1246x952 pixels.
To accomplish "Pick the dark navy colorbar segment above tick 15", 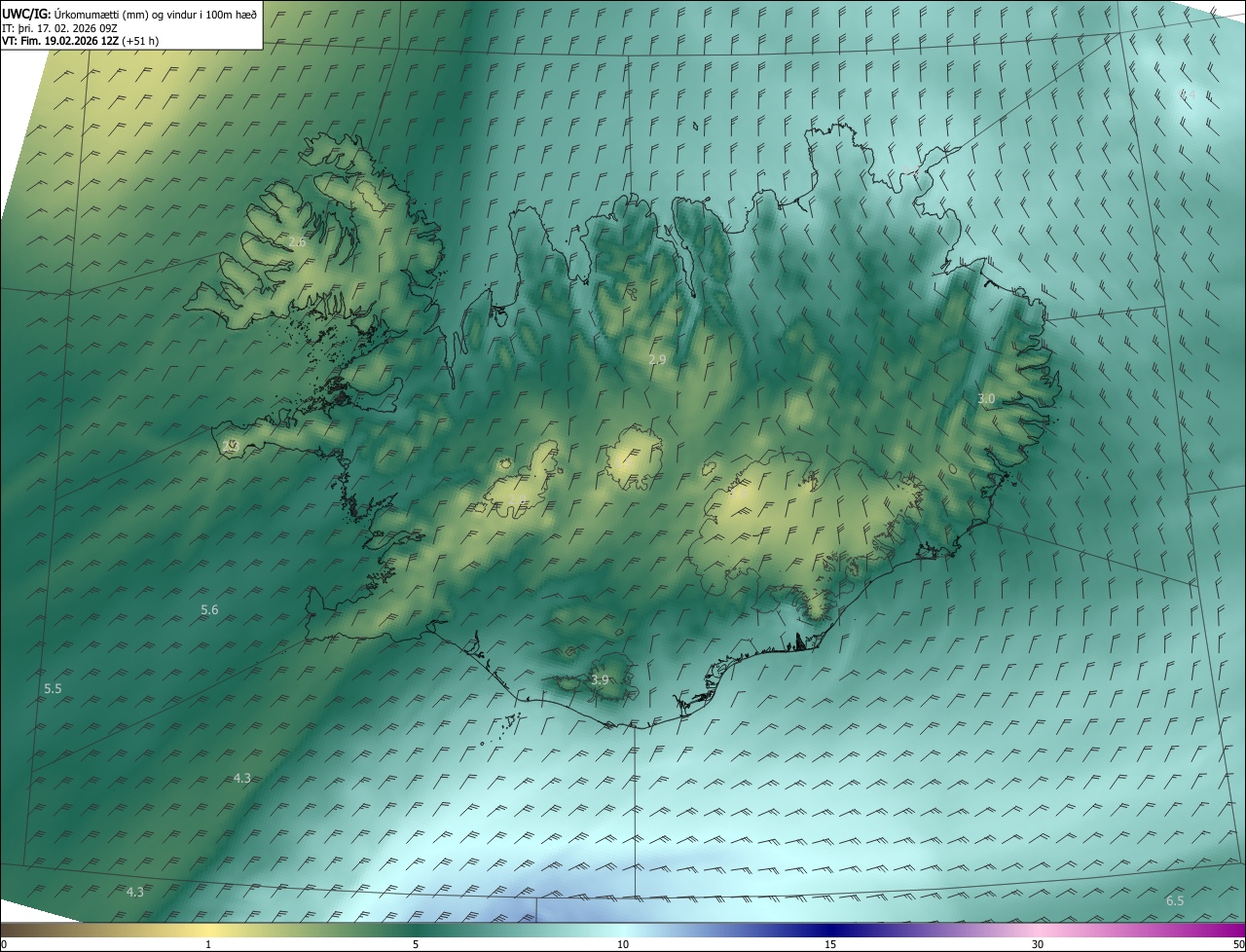I will click(830, 931).
